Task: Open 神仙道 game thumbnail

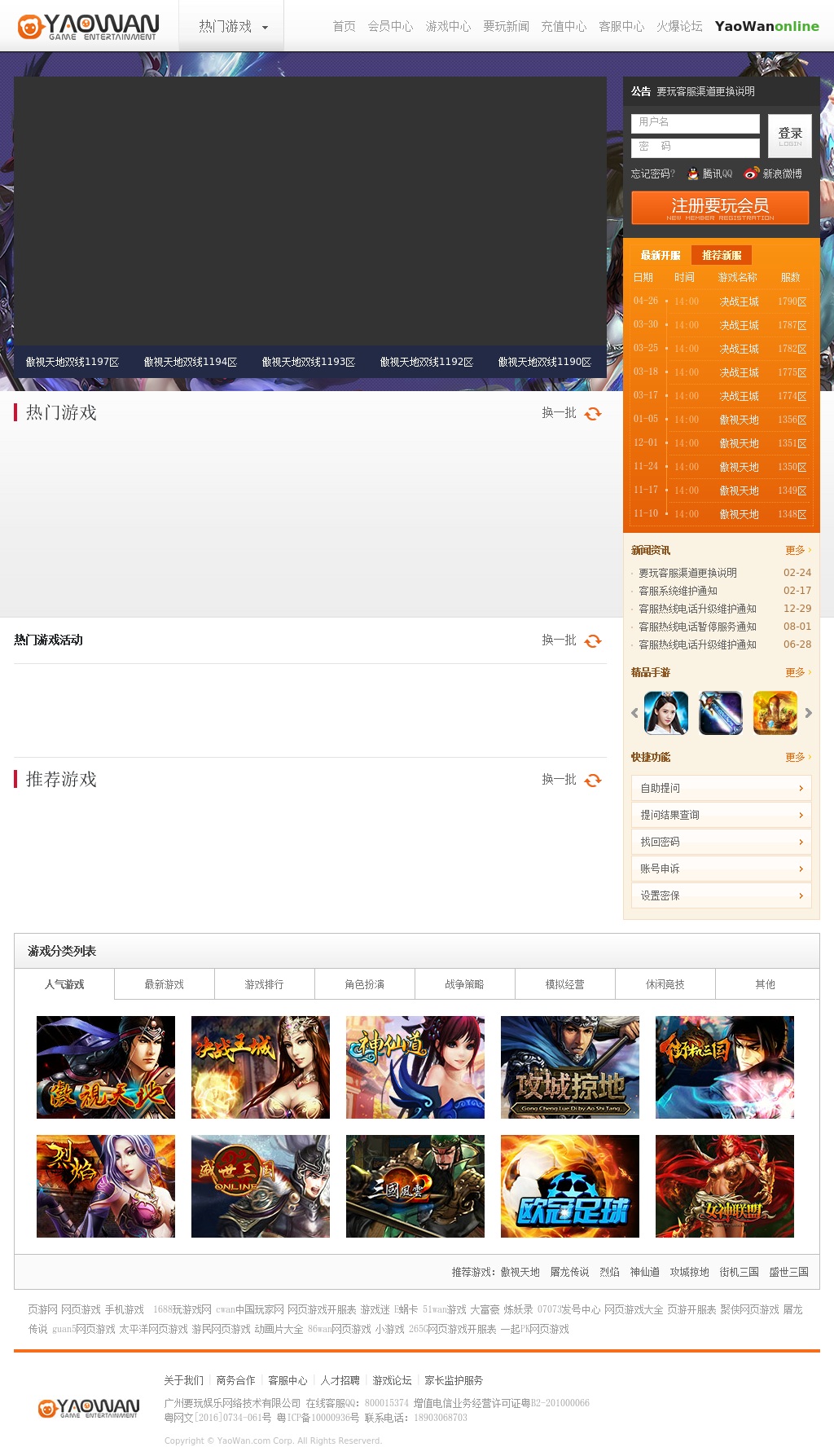Action: [415, 1067]
